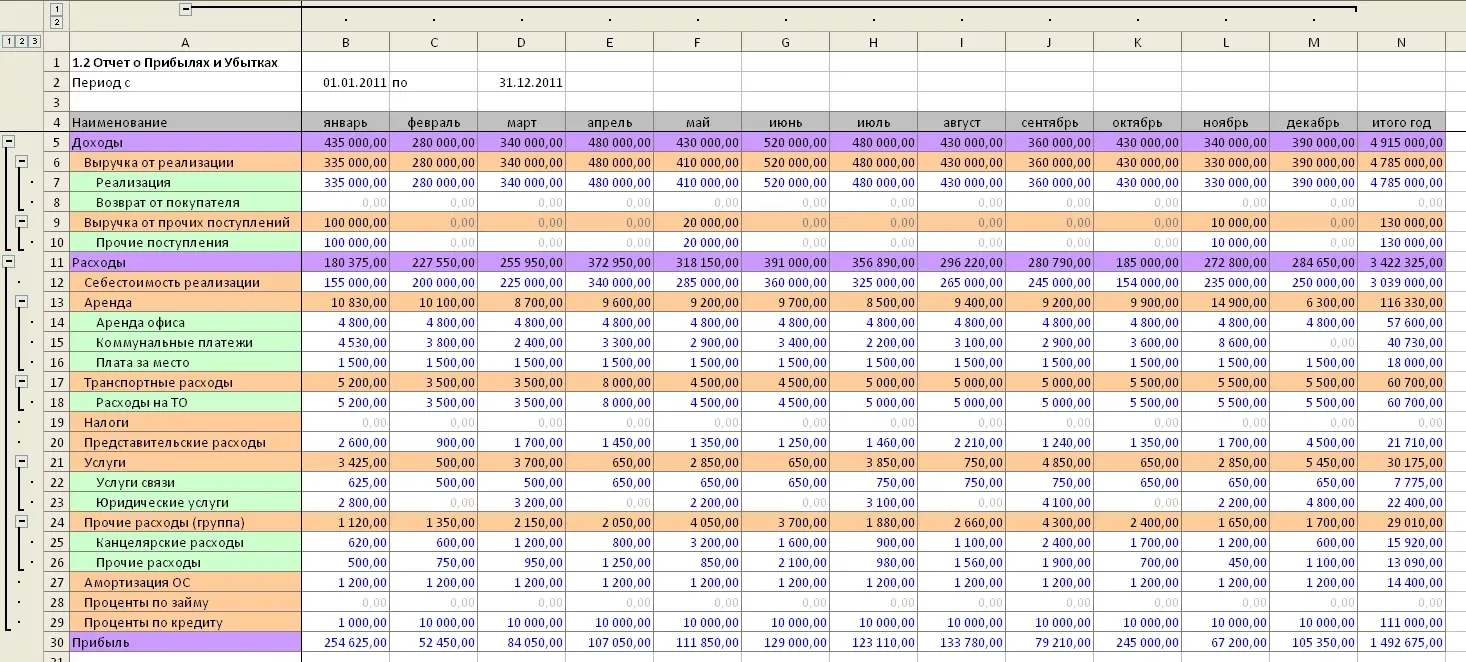The image size is (1466, 662).
Task: Select the итого год header cell
Action: pyautogui.click(x=1401, y=122)
